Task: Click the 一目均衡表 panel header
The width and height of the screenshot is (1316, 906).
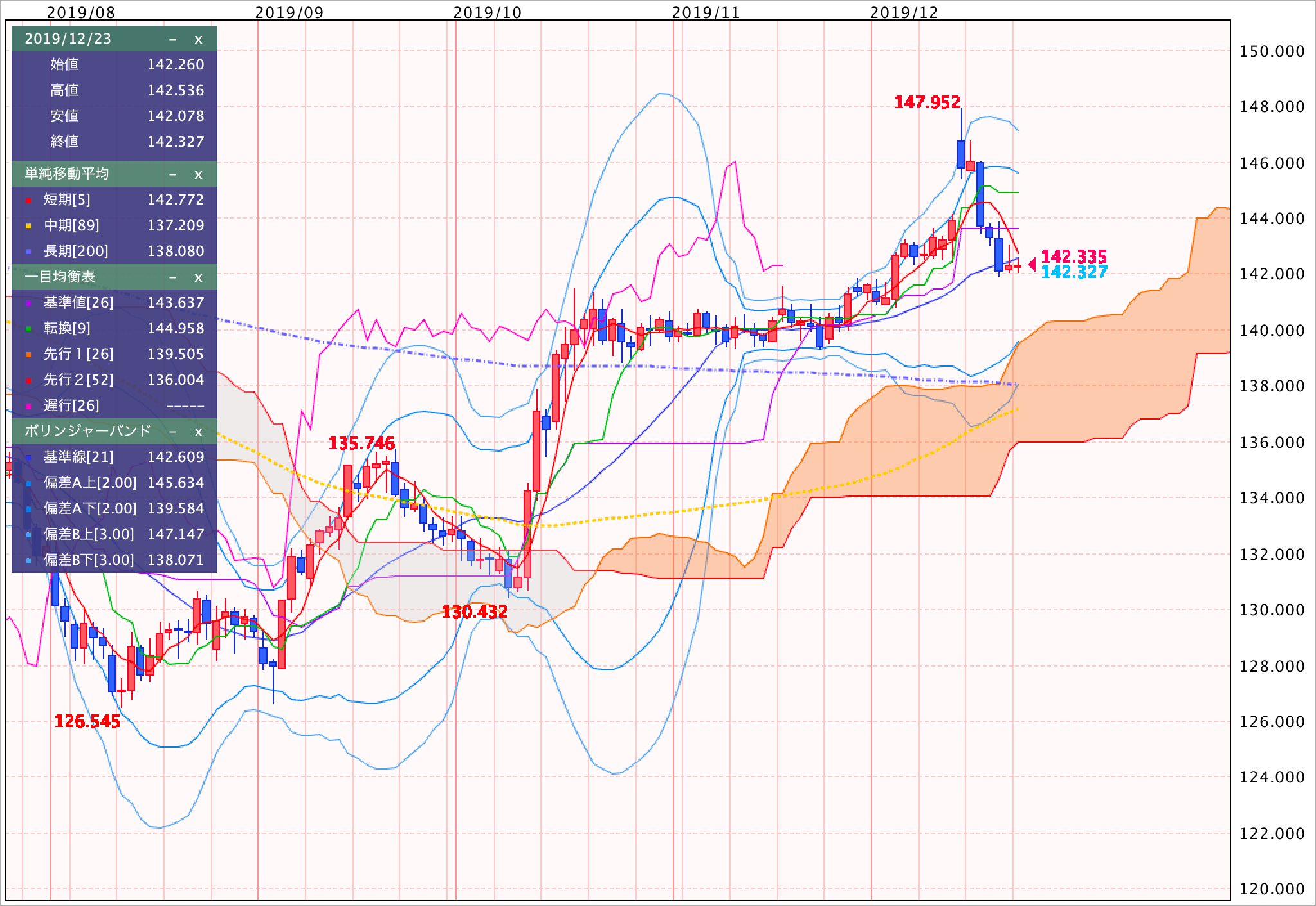Action: click(x=114, y=277)
